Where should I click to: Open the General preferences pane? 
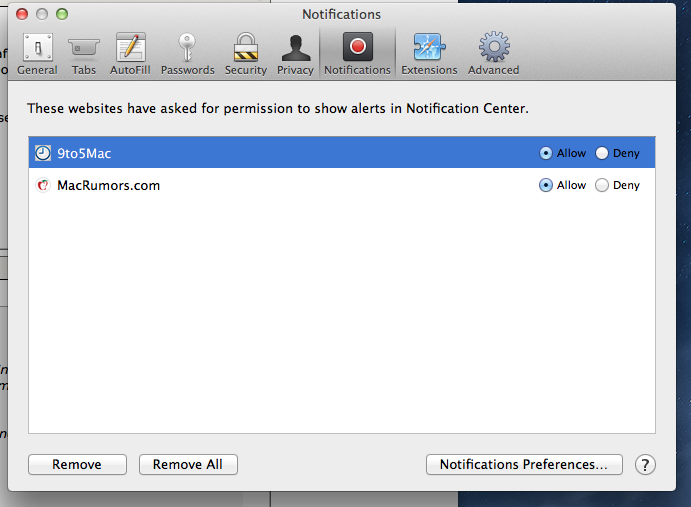[37, 54]
